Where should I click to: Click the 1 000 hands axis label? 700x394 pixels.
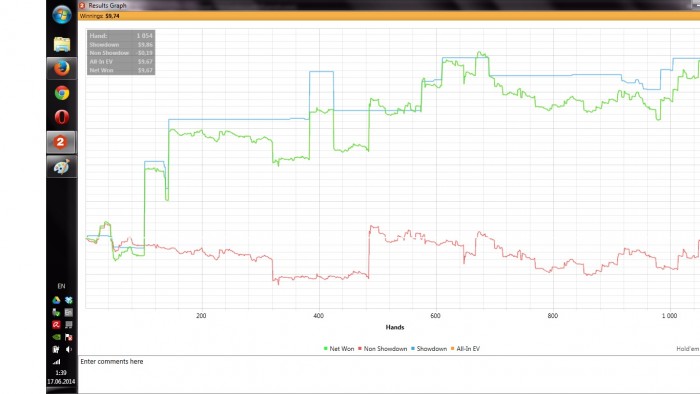click(x=669, y=316)
